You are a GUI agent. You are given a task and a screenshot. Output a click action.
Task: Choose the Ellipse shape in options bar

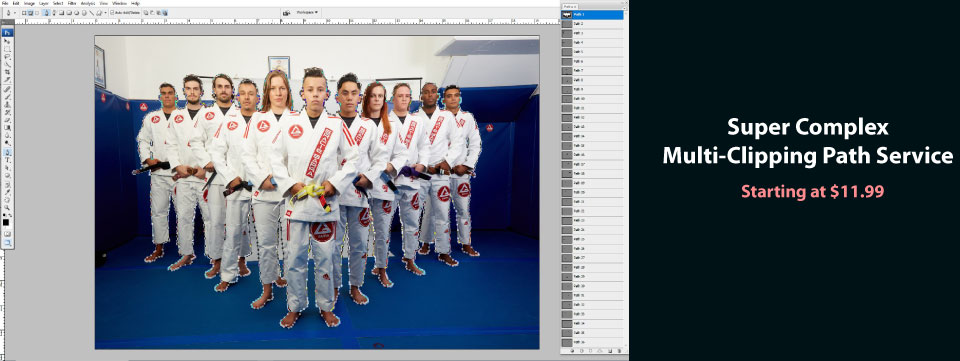coord(77,12)
